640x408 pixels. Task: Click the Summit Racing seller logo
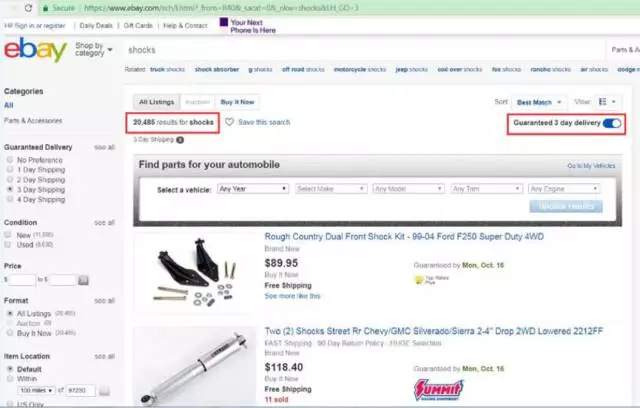[x=438, y=390]
